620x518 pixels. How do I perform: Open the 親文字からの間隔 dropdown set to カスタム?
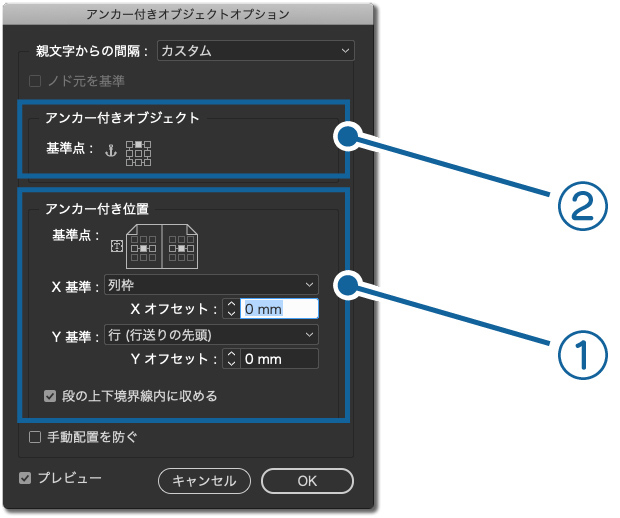(256, 51)
